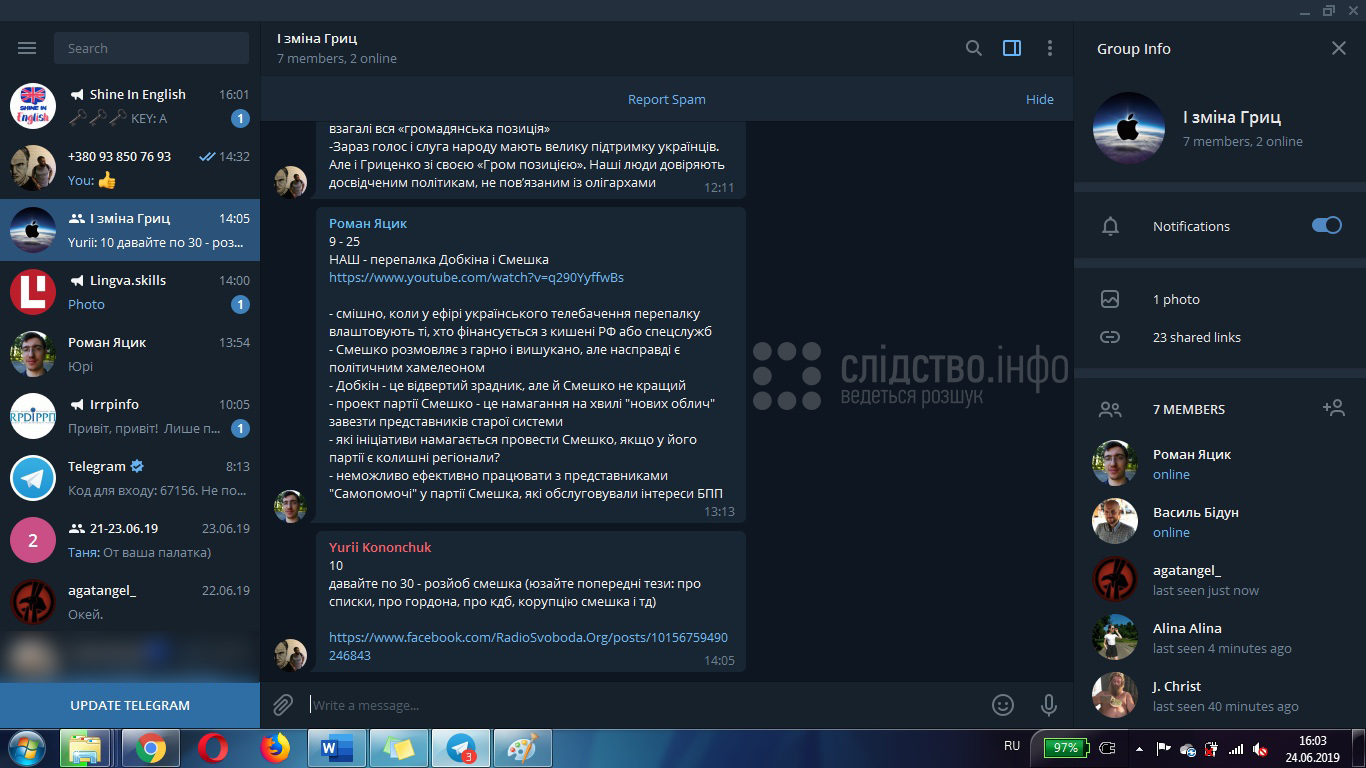Open File Explorer from the taskbar
Viewport: 1366px width, 768px height.
tap(85, 748)
